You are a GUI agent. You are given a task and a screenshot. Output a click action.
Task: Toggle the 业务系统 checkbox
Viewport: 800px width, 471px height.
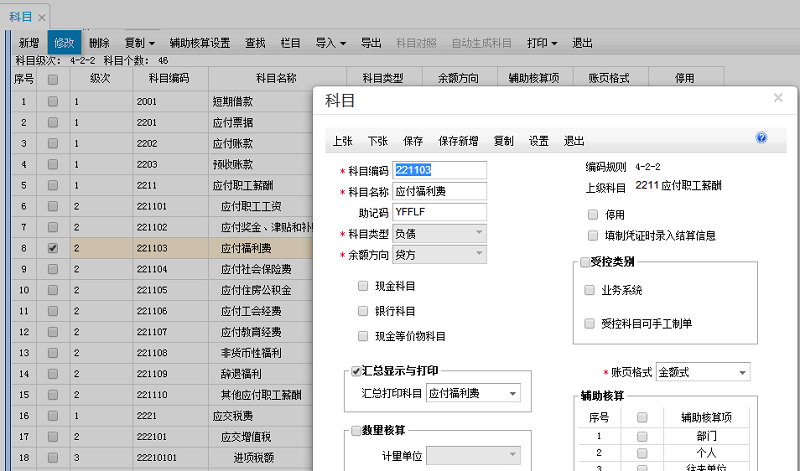pos(589,290)
